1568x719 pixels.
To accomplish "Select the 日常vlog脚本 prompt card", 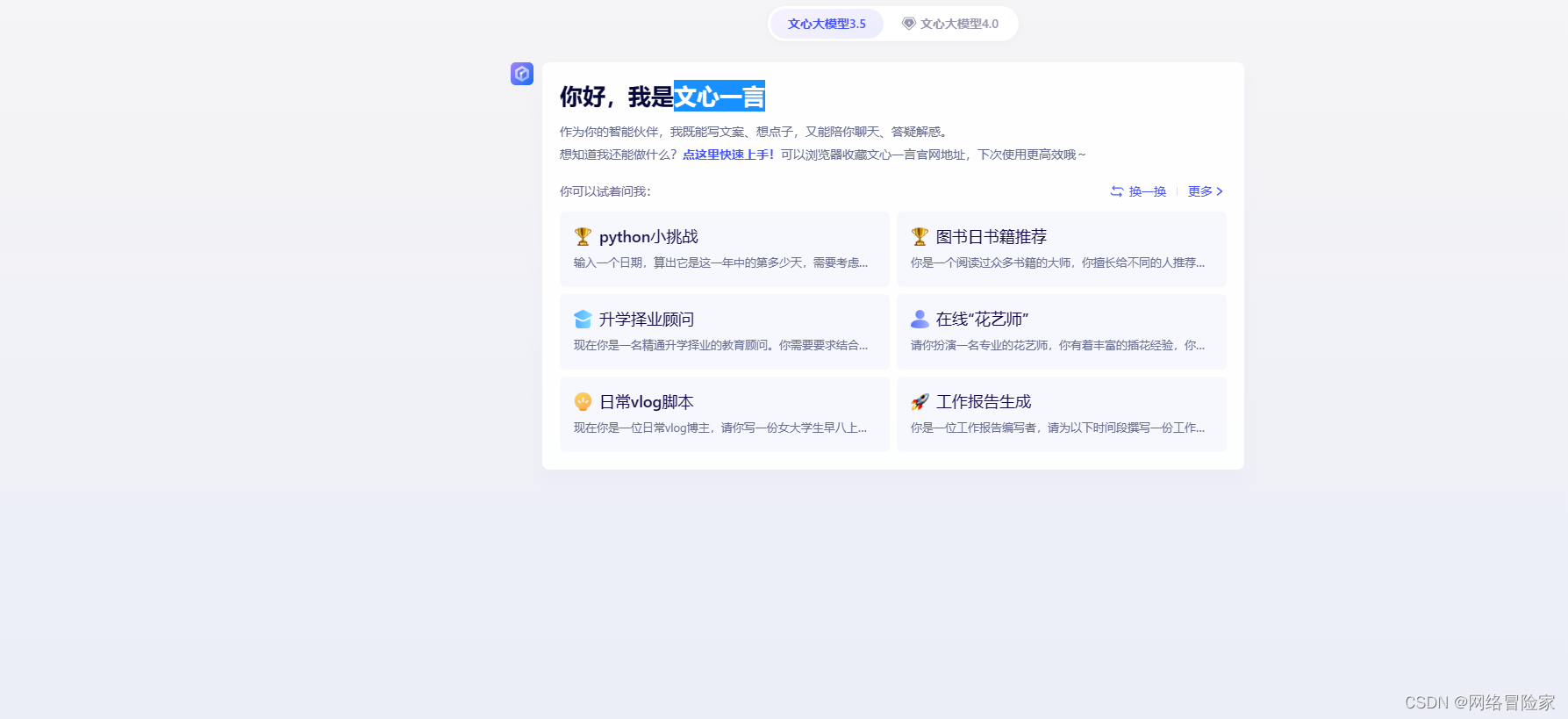I will coord(725,414).
